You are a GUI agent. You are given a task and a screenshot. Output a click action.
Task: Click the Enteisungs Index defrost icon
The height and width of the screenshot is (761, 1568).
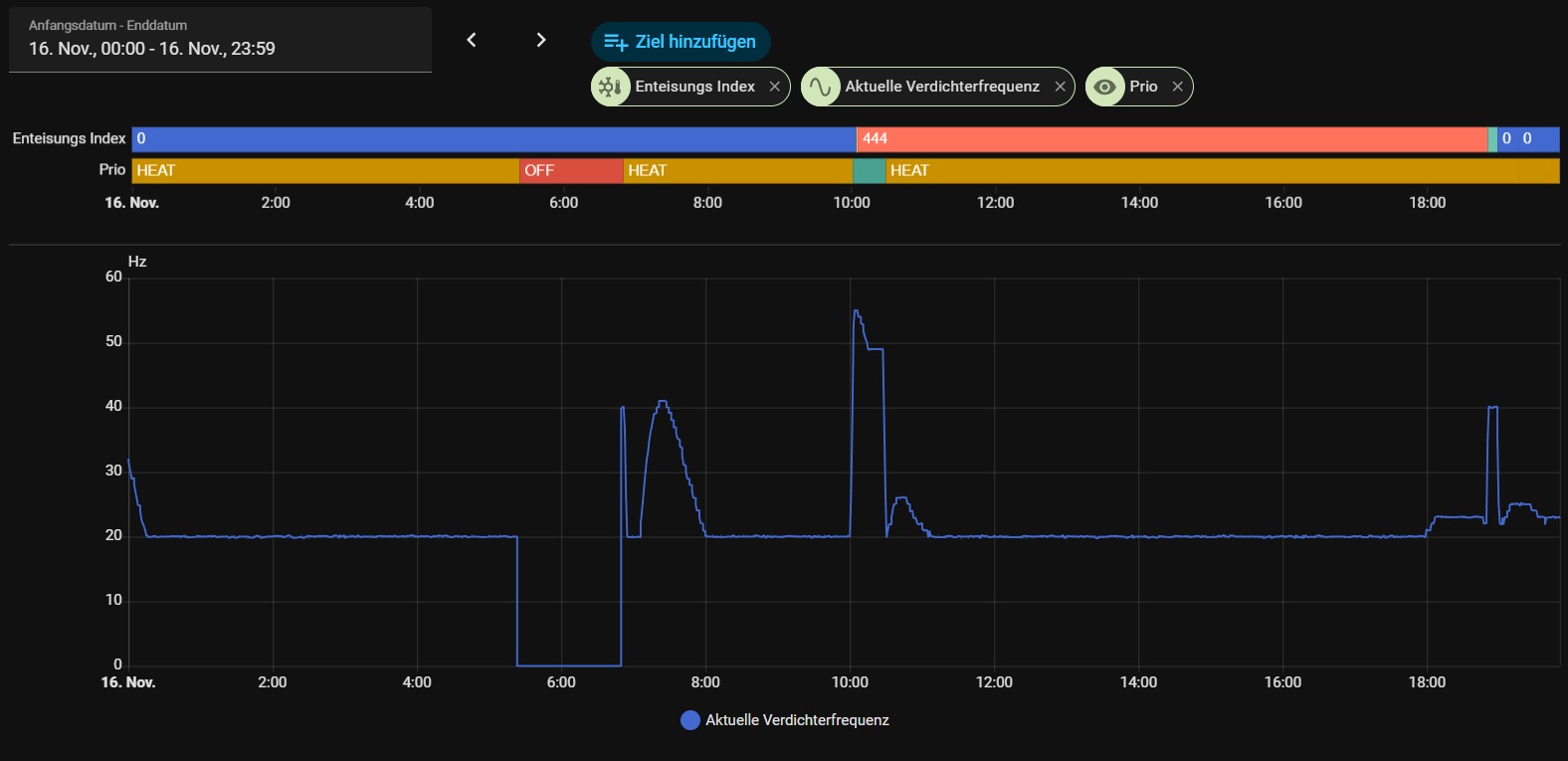click(610, 87)
